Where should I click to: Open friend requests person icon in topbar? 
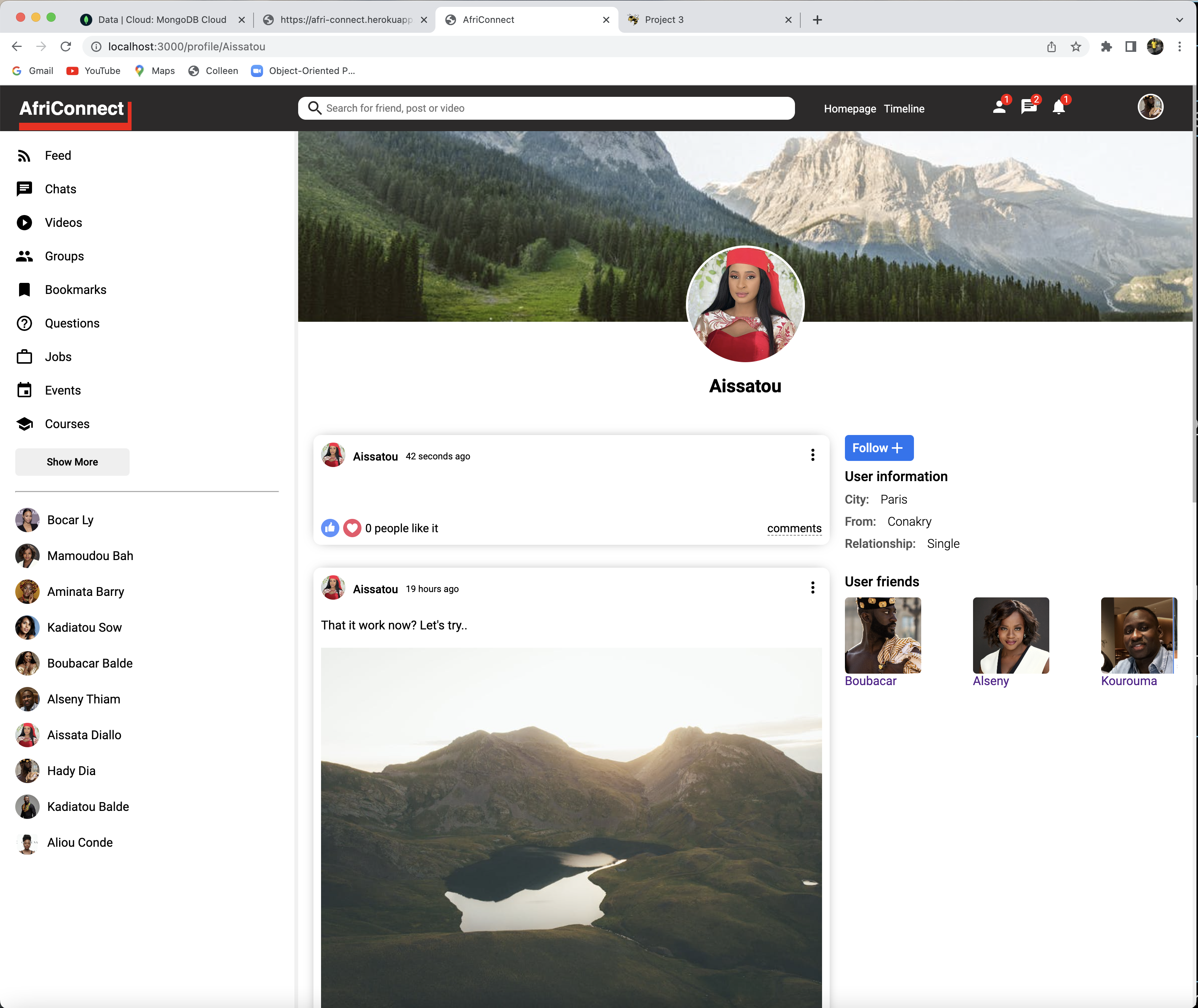coord(999,107)
